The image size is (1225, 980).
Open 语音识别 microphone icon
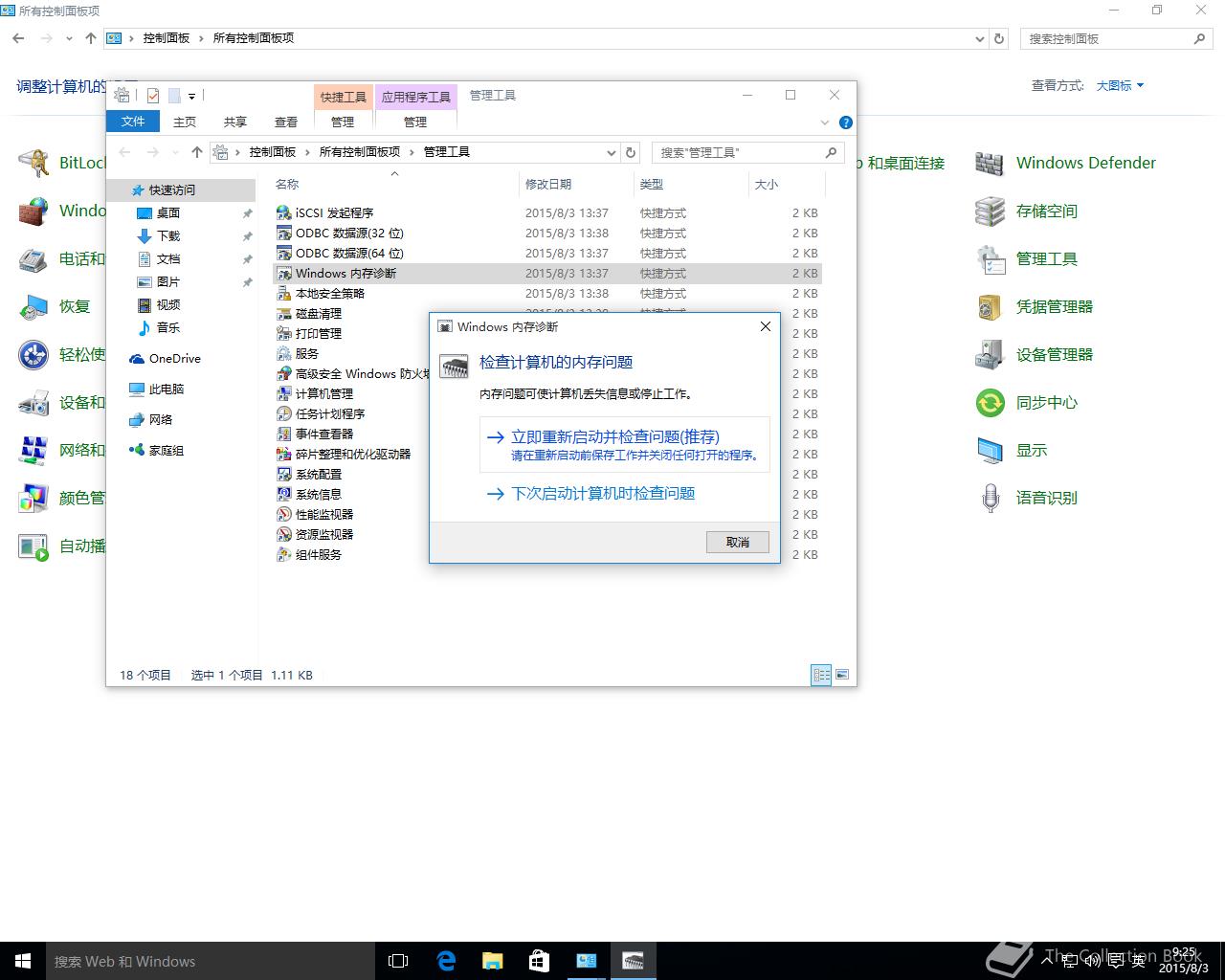click(x=990, y=498)
